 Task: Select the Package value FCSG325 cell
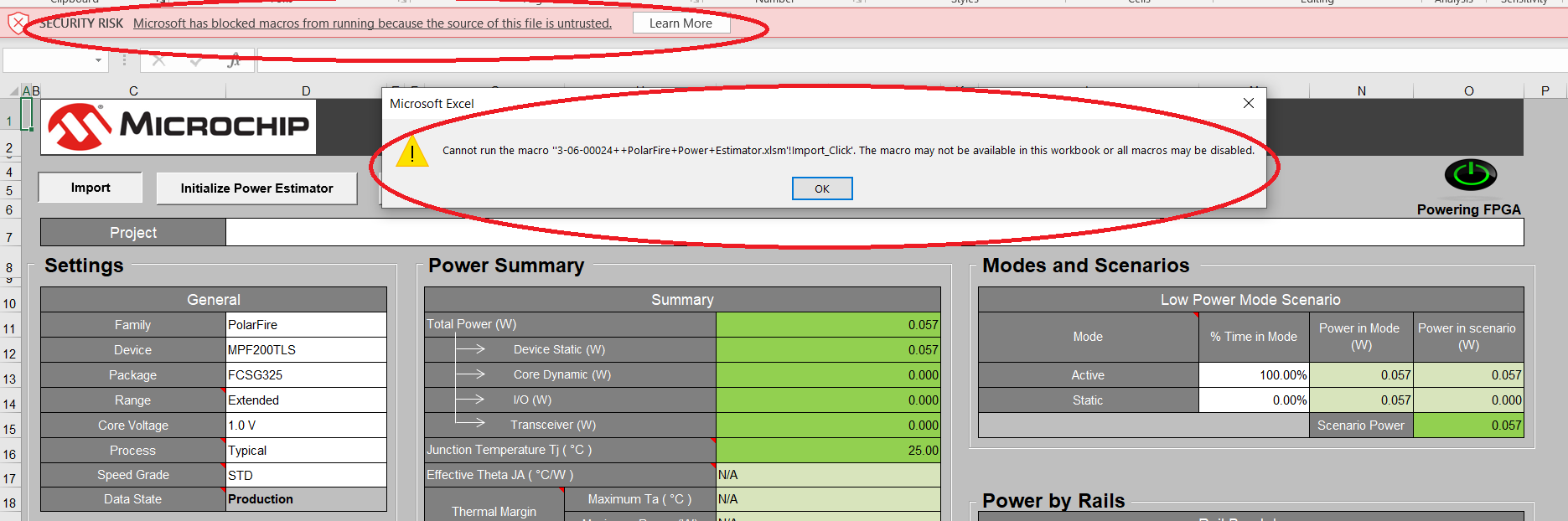click(306, 375)
